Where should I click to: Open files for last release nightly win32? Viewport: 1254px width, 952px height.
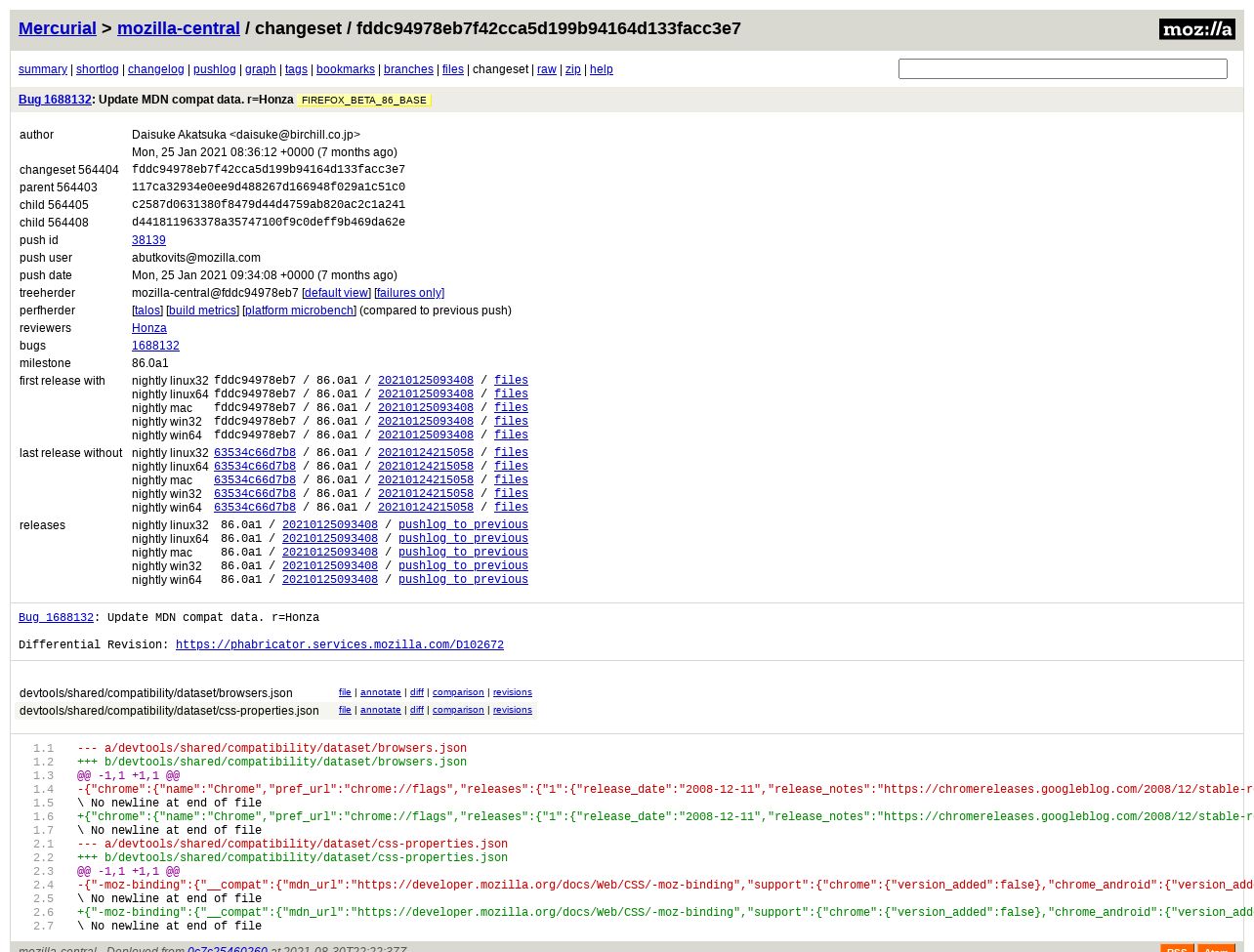click(x=511, y=494)
